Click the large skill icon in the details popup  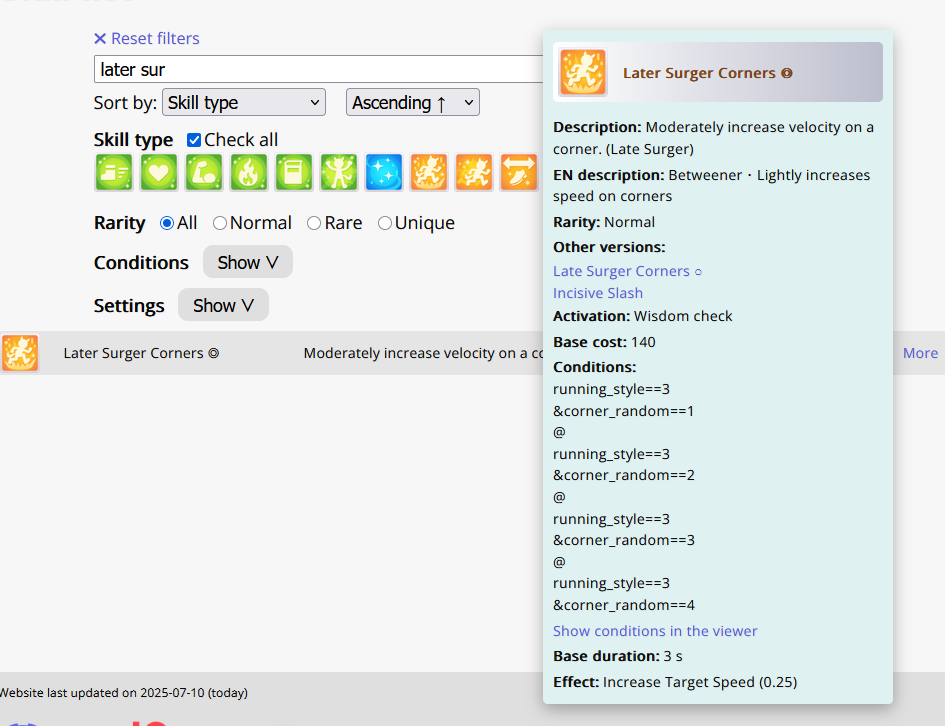tap(582, 72)
